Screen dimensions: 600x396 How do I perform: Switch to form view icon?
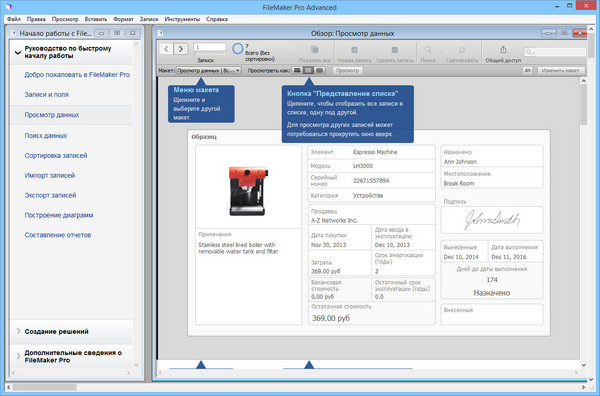tap(297, 70)
